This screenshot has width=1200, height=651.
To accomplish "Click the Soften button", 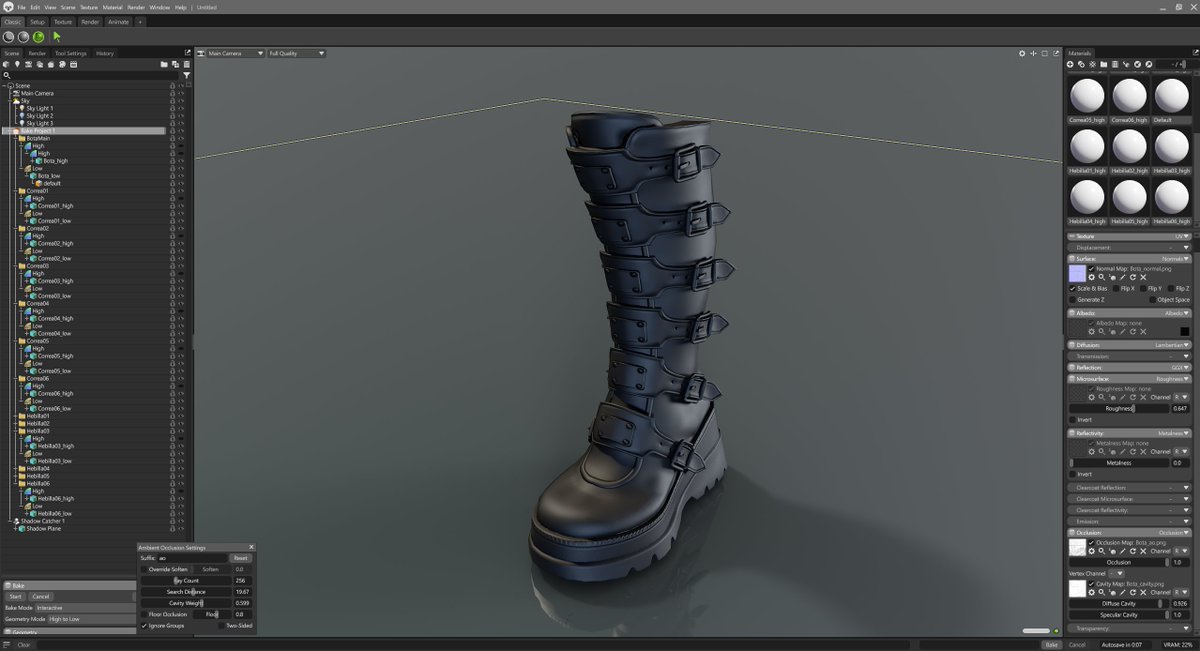I will 210,569.
